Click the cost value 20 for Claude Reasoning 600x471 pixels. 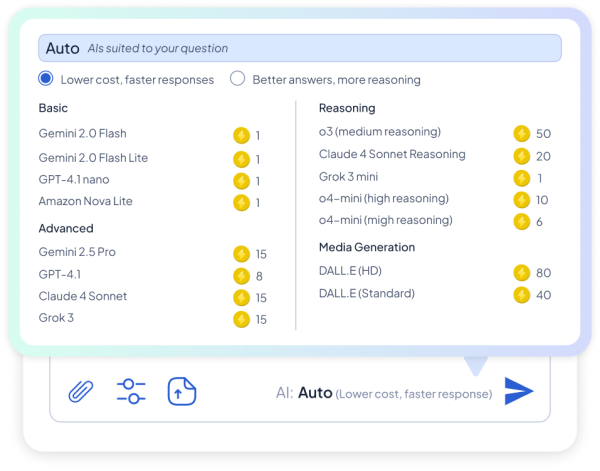(543, 156)
